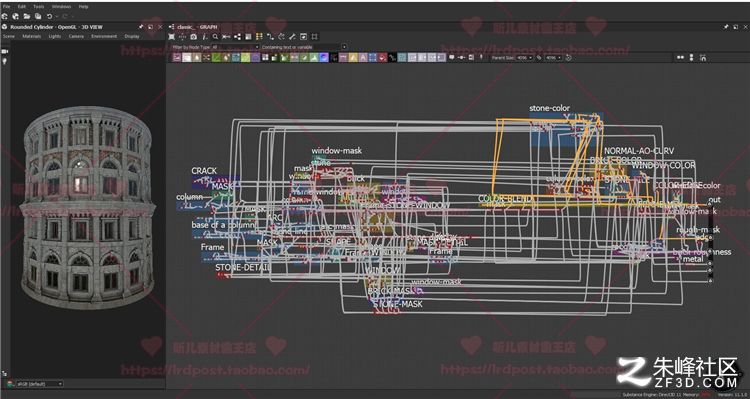Select the light bulb icon in 3D view sidebar
This screenshot has height=399, width=750.
coord(5,61)
